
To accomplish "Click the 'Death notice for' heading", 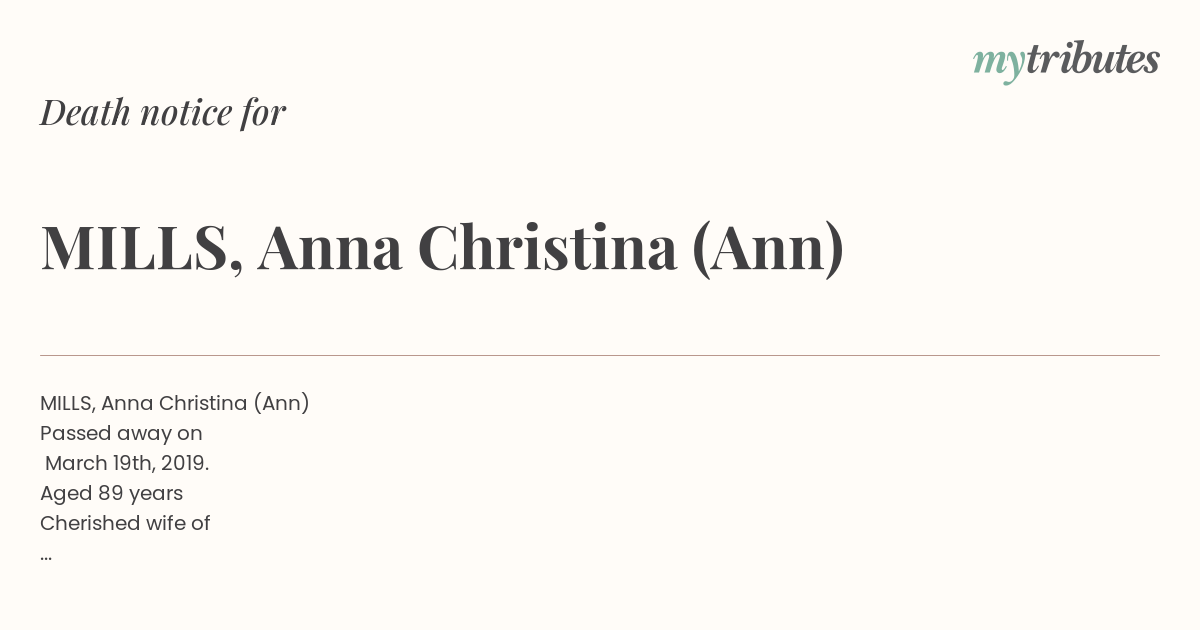I will [x=163, y=113].
